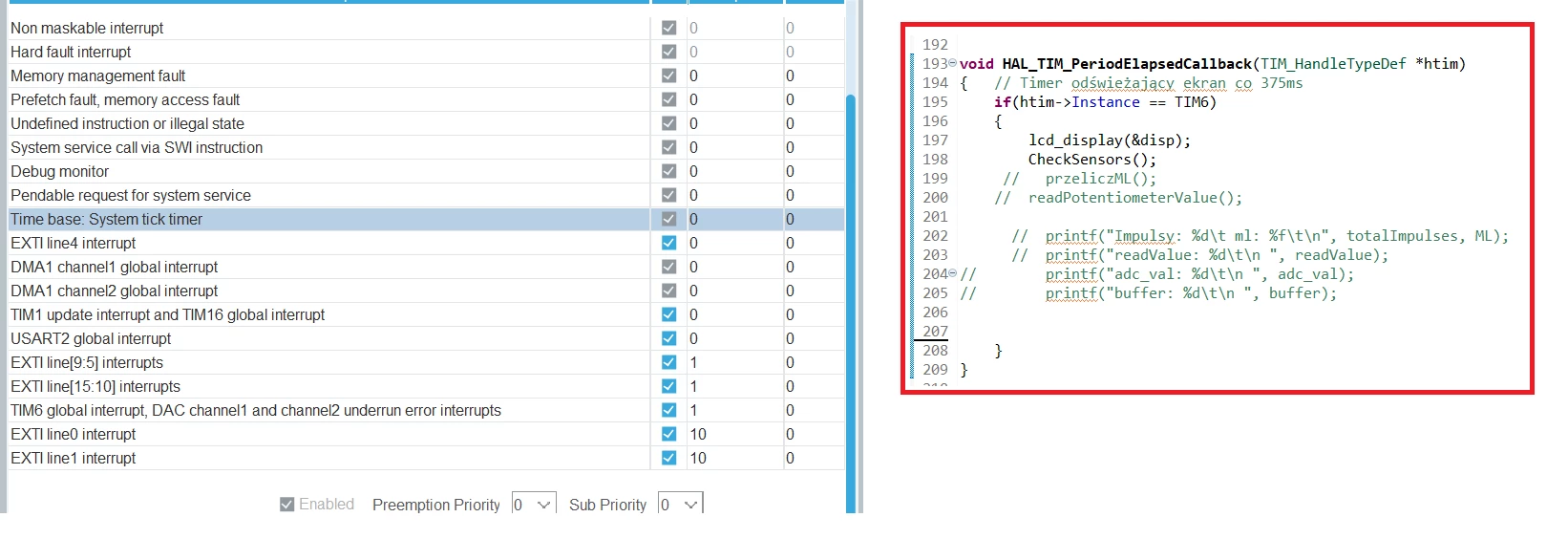This screenshot has height=539, width=1568.
Task: Select the 'EXTI line4 interrupt' label
Action: click(x=73, y=243)
